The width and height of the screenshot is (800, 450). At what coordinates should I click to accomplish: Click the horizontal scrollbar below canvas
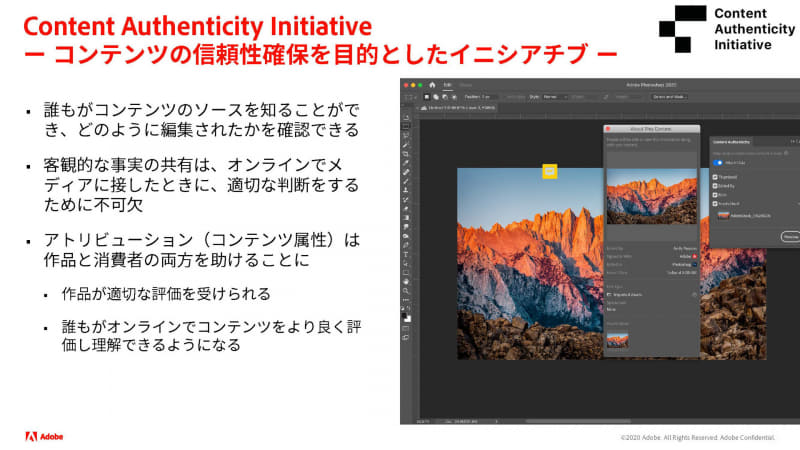(x=579, y=421)
